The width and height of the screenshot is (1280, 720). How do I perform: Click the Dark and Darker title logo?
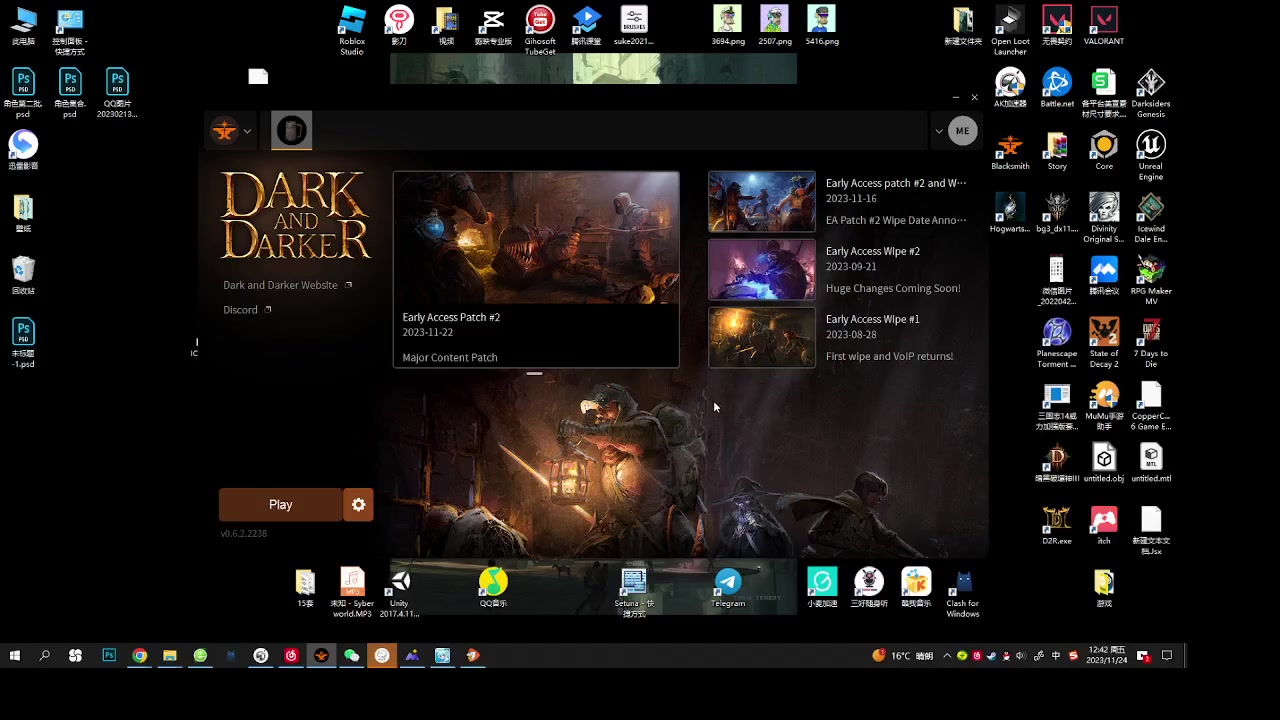295,216
